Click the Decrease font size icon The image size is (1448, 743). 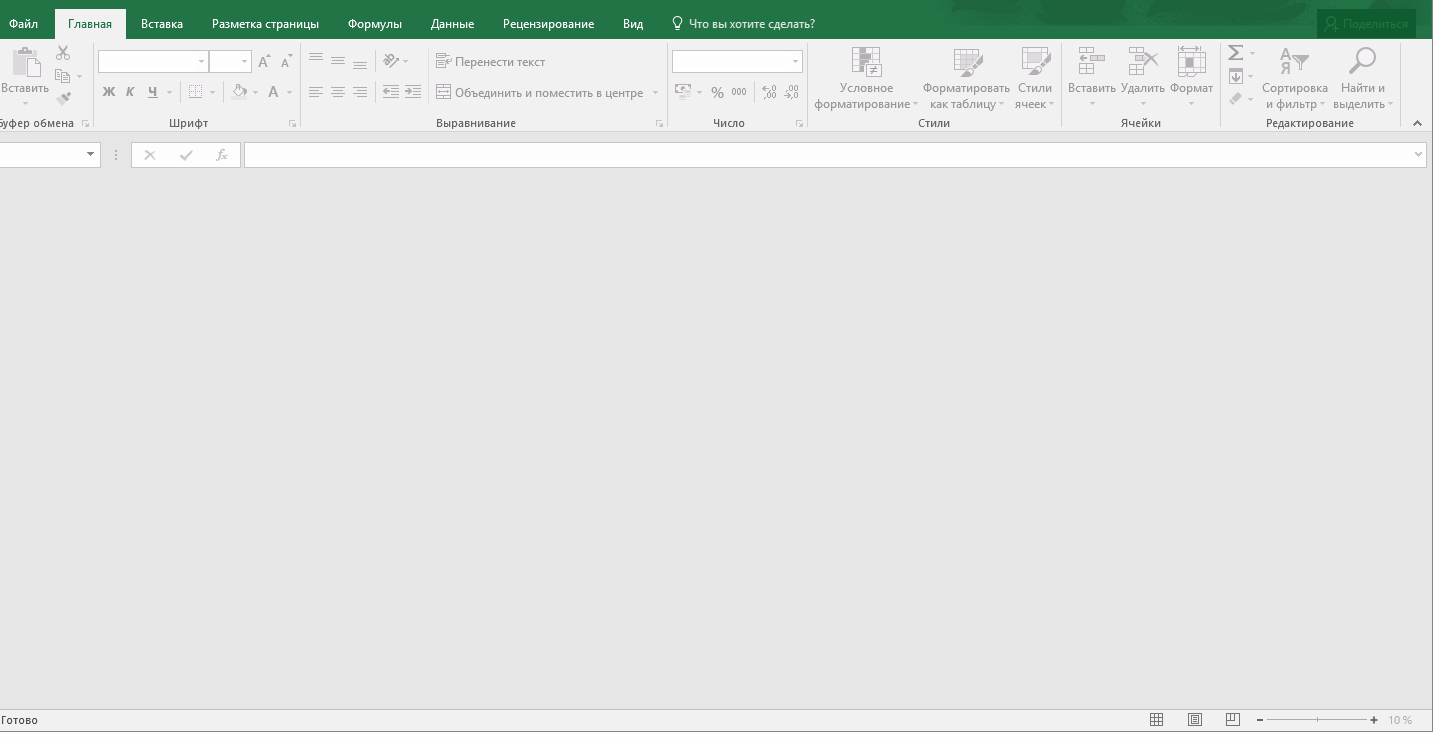pyautogui.click(x=286, y=62)
